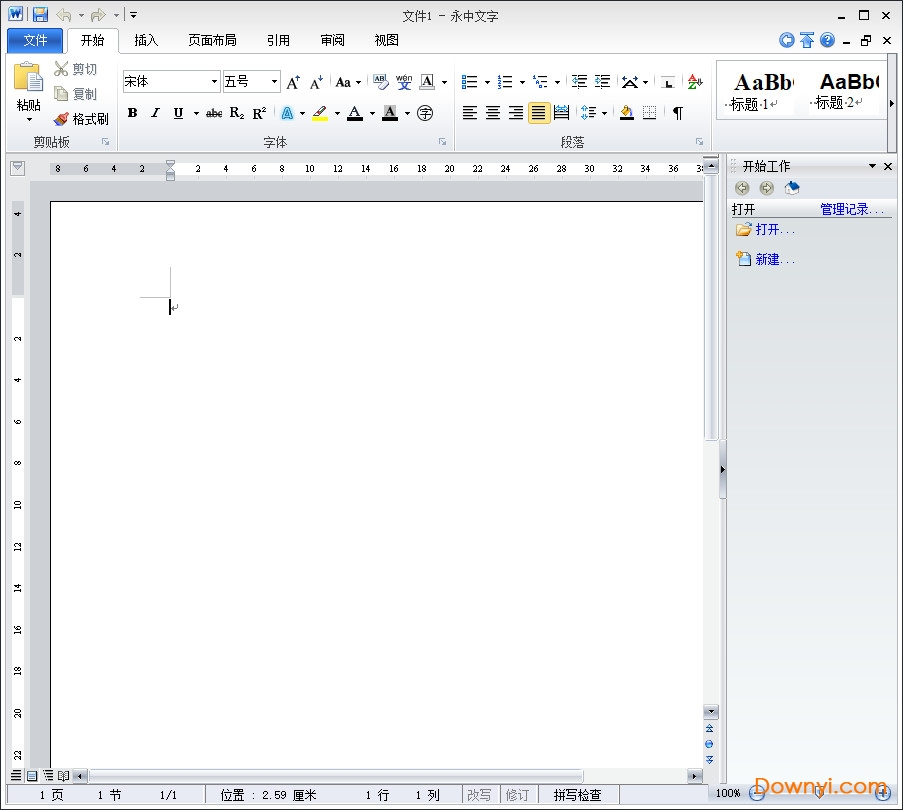Viewport: 903px width, 810px height.
Task: Select the 标题 1 style thumbnail
Action: point(758,90)
